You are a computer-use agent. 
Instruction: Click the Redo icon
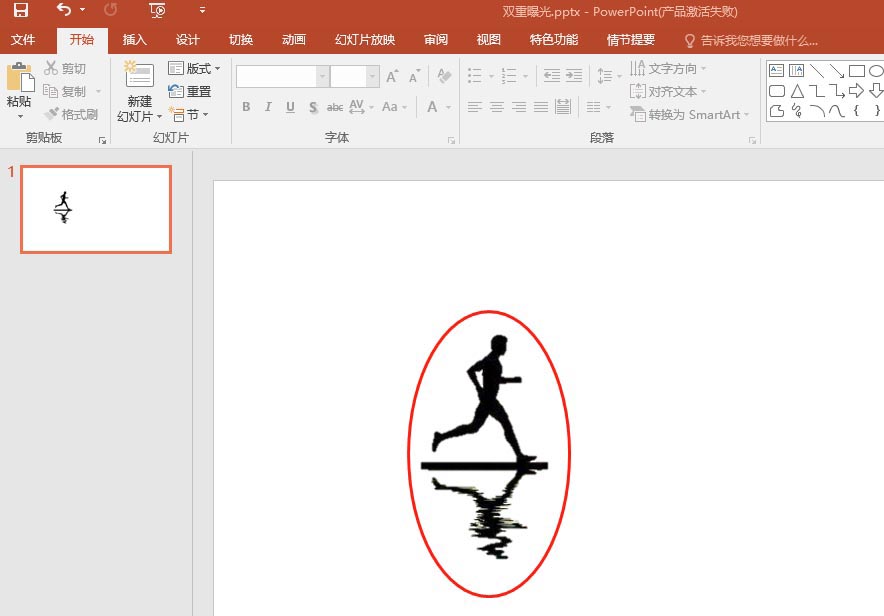click(x=110, y=10)
